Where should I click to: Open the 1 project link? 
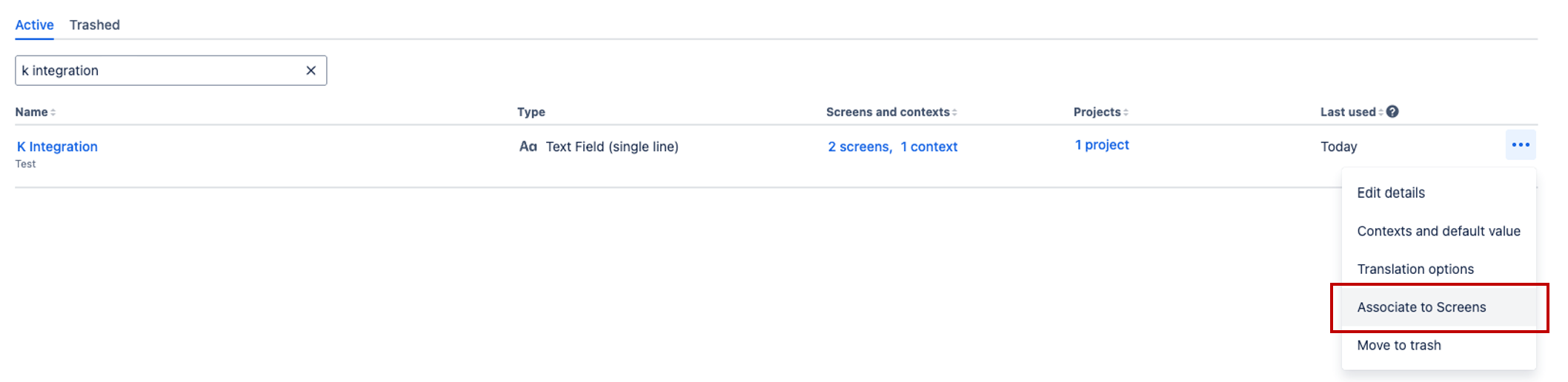[1102, 145]
